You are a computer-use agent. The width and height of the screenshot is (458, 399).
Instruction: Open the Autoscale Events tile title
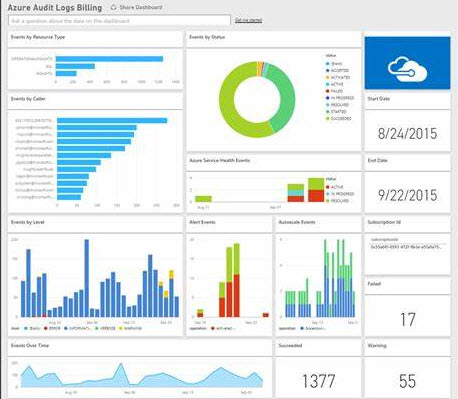[x=297, y=222]
